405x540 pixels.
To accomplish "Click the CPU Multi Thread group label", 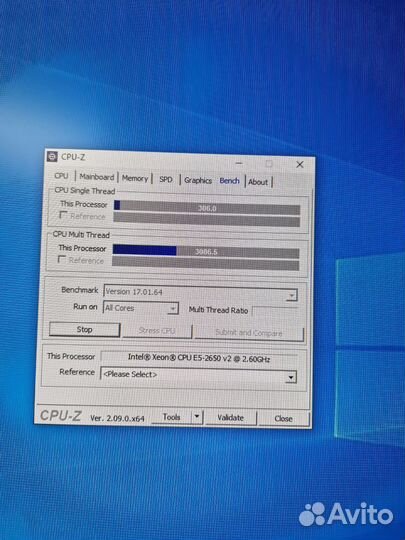I will click(x=81, y=235).
